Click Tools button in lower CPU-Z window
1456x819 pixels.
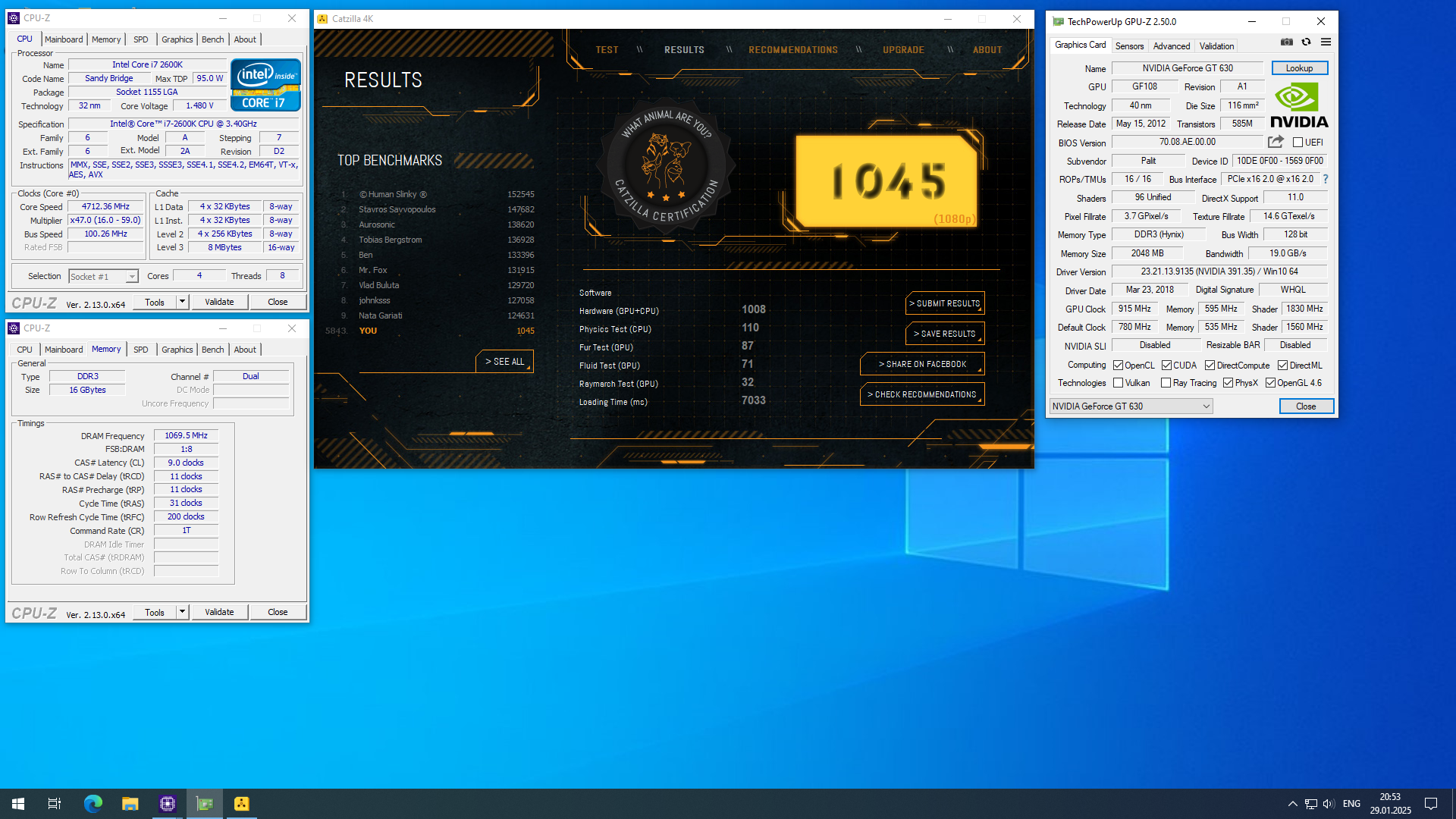(155, 612)
